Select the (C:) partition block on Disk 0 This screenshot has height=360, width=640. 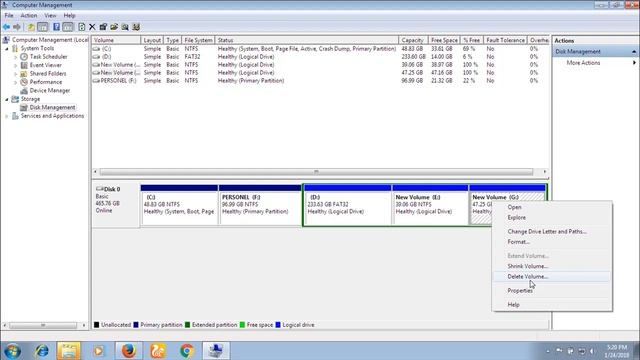pyautogui.click(x=179, y=204)
